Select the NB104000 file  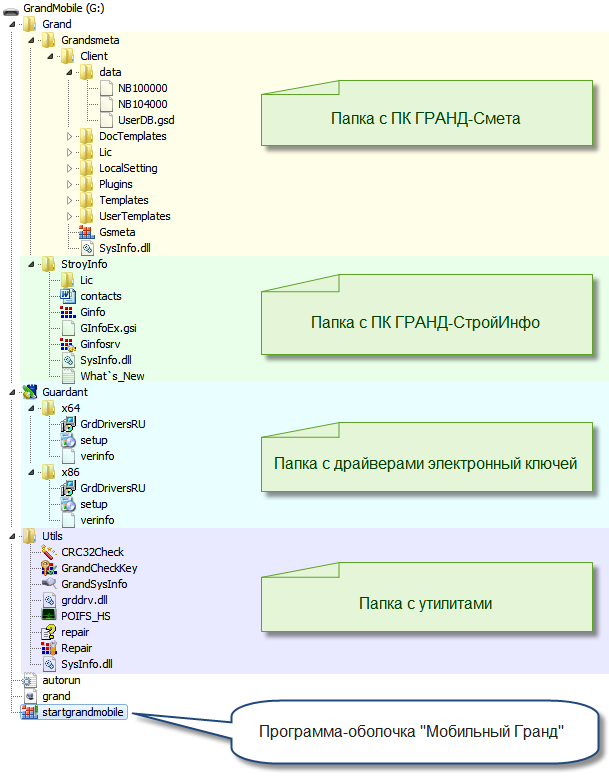[x=142, y=104]
